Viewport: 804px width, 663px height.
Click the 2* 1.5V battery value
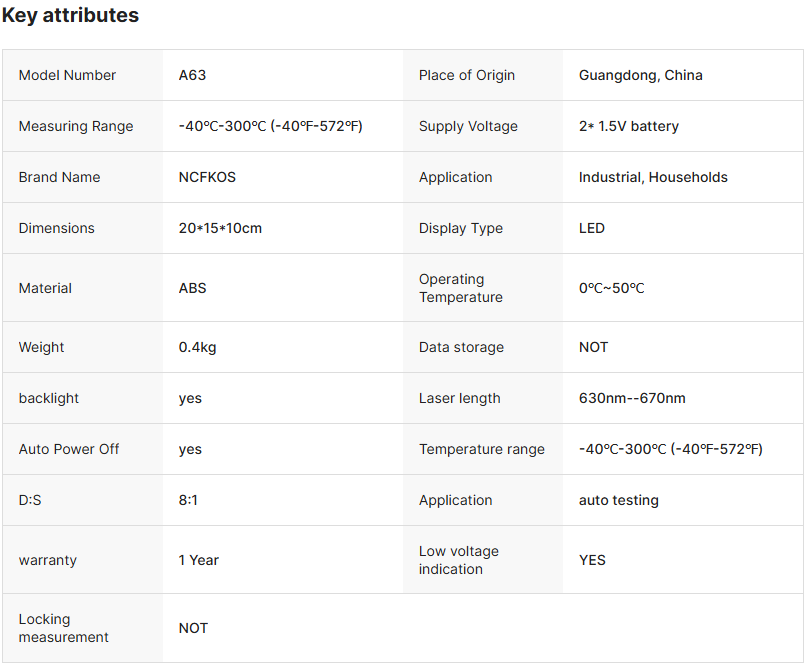pyautogui.click(x=628, y=126)
